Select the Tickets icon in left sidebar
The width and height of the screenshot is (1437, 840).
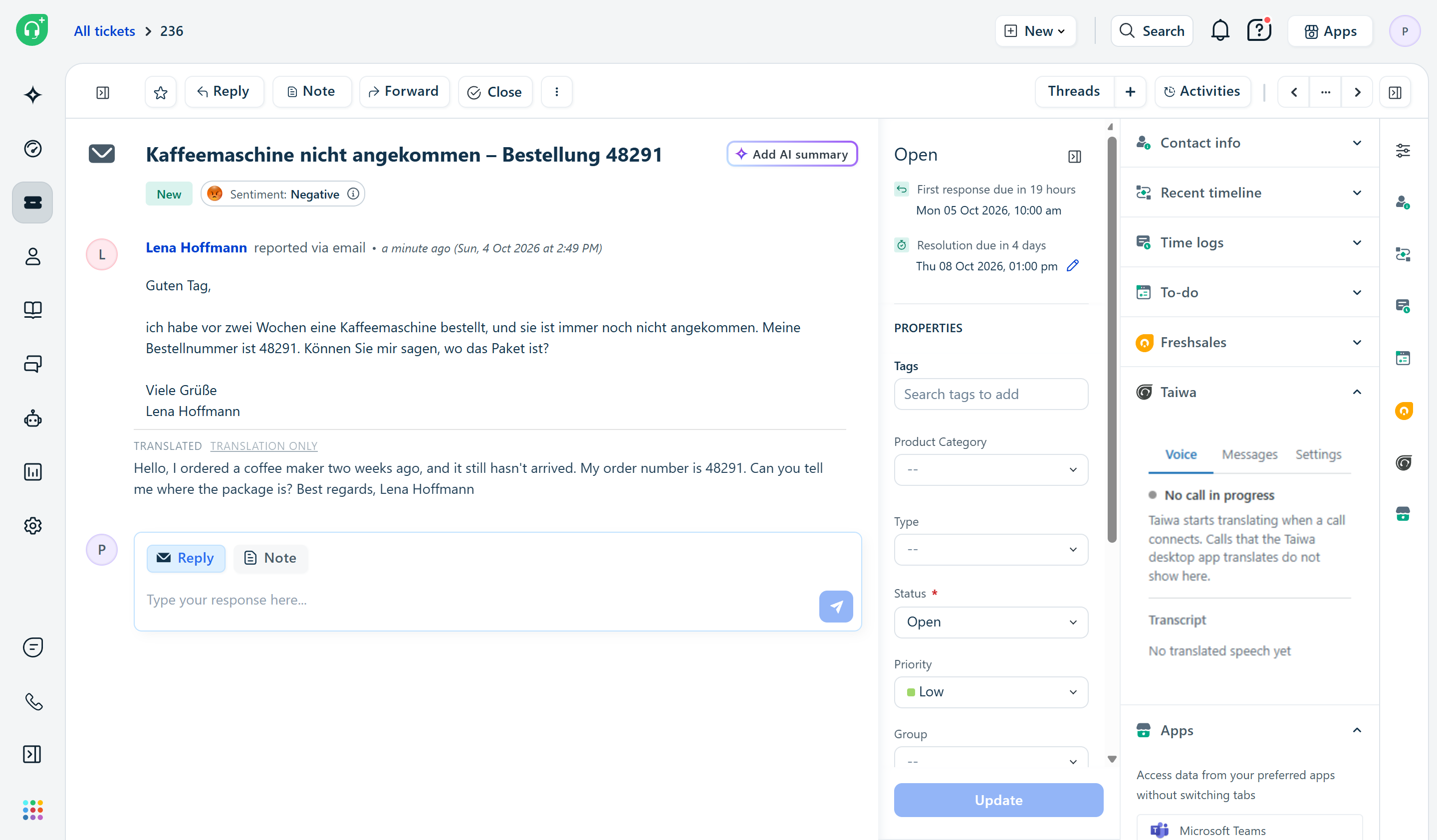(32, 203)
